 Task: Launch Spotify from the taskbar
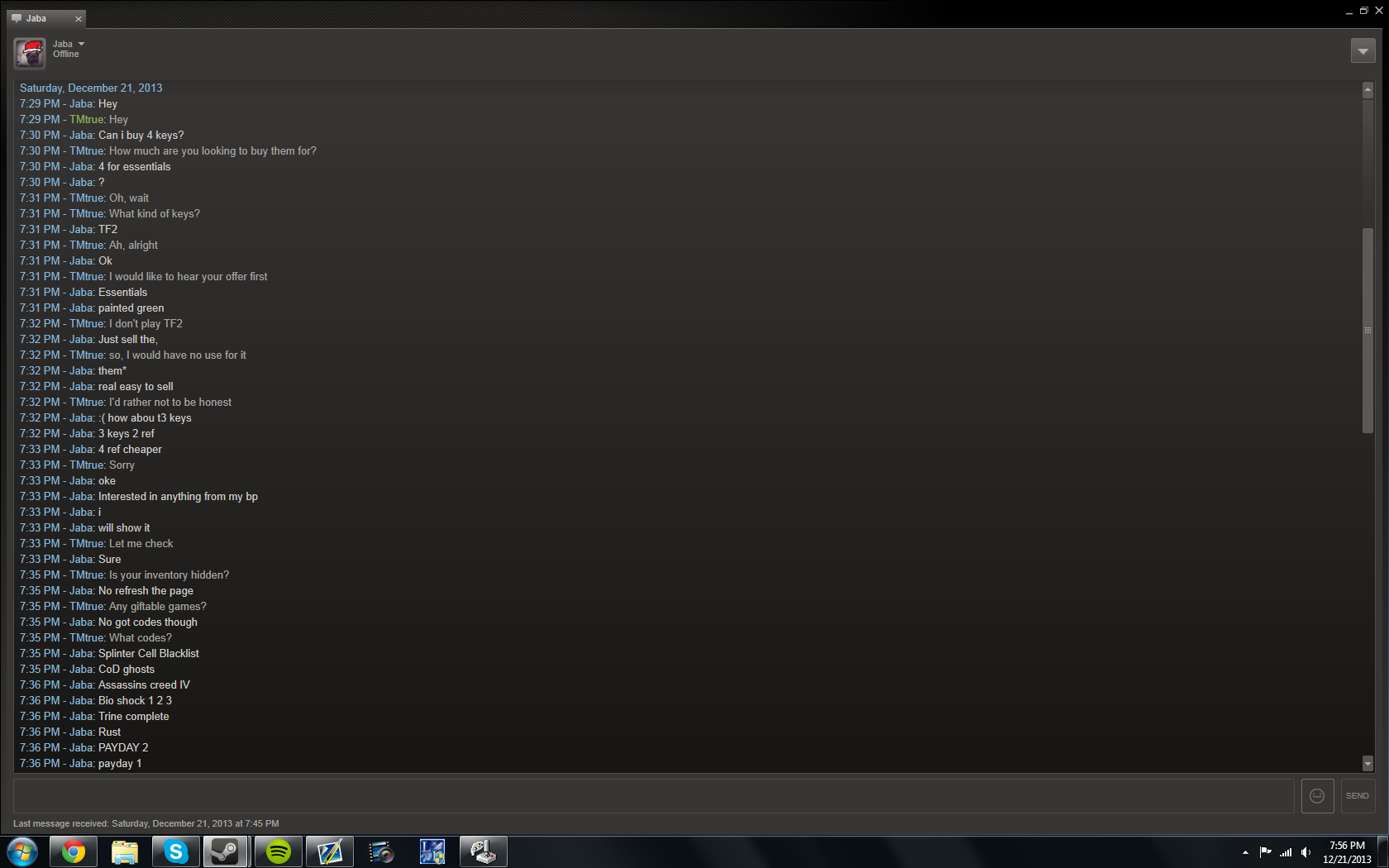pyautogui.click(x=279, y=851)
